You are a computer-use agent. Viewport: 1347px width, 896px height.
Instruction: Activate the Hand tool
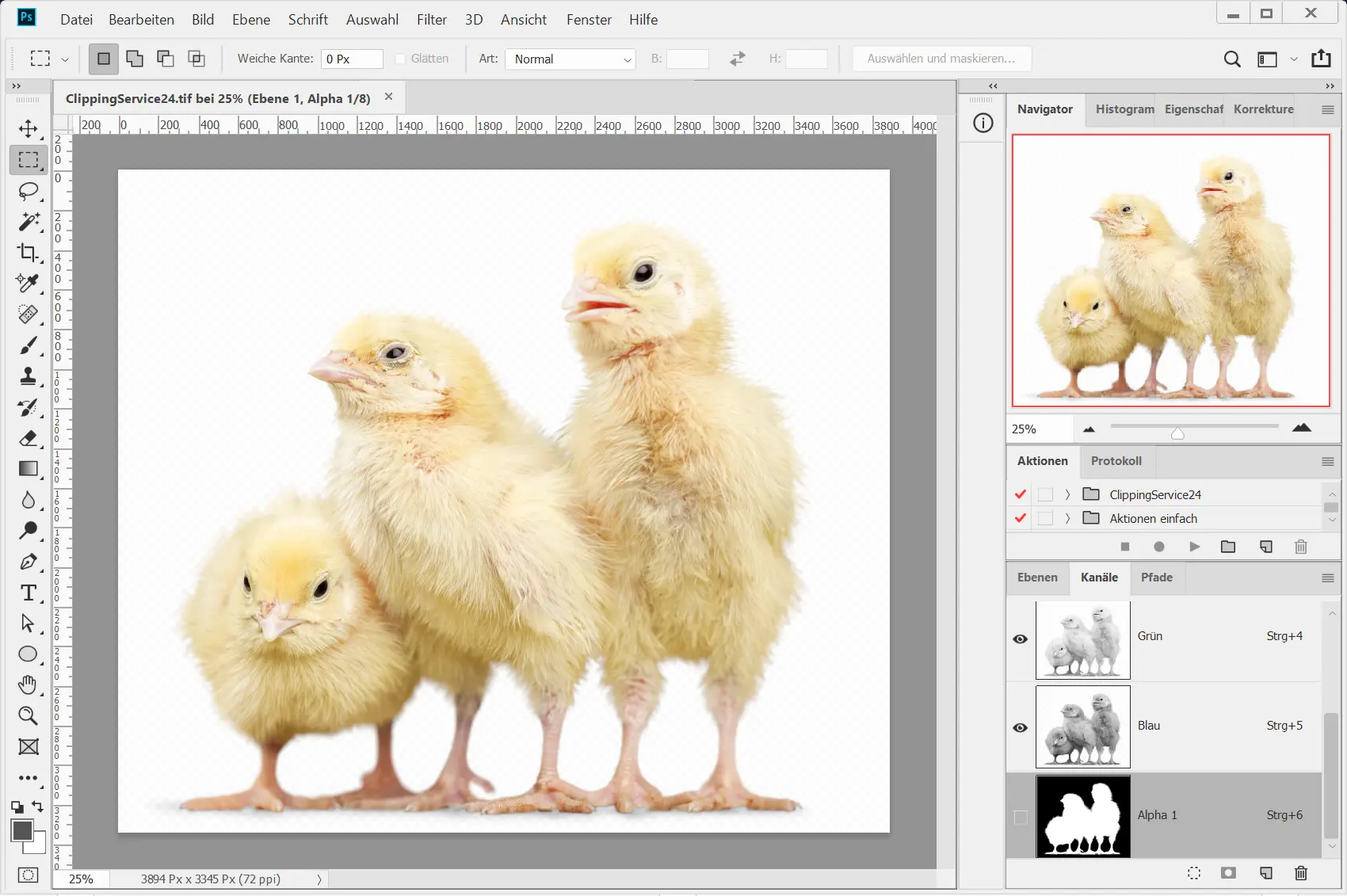(x=29, y=684)
